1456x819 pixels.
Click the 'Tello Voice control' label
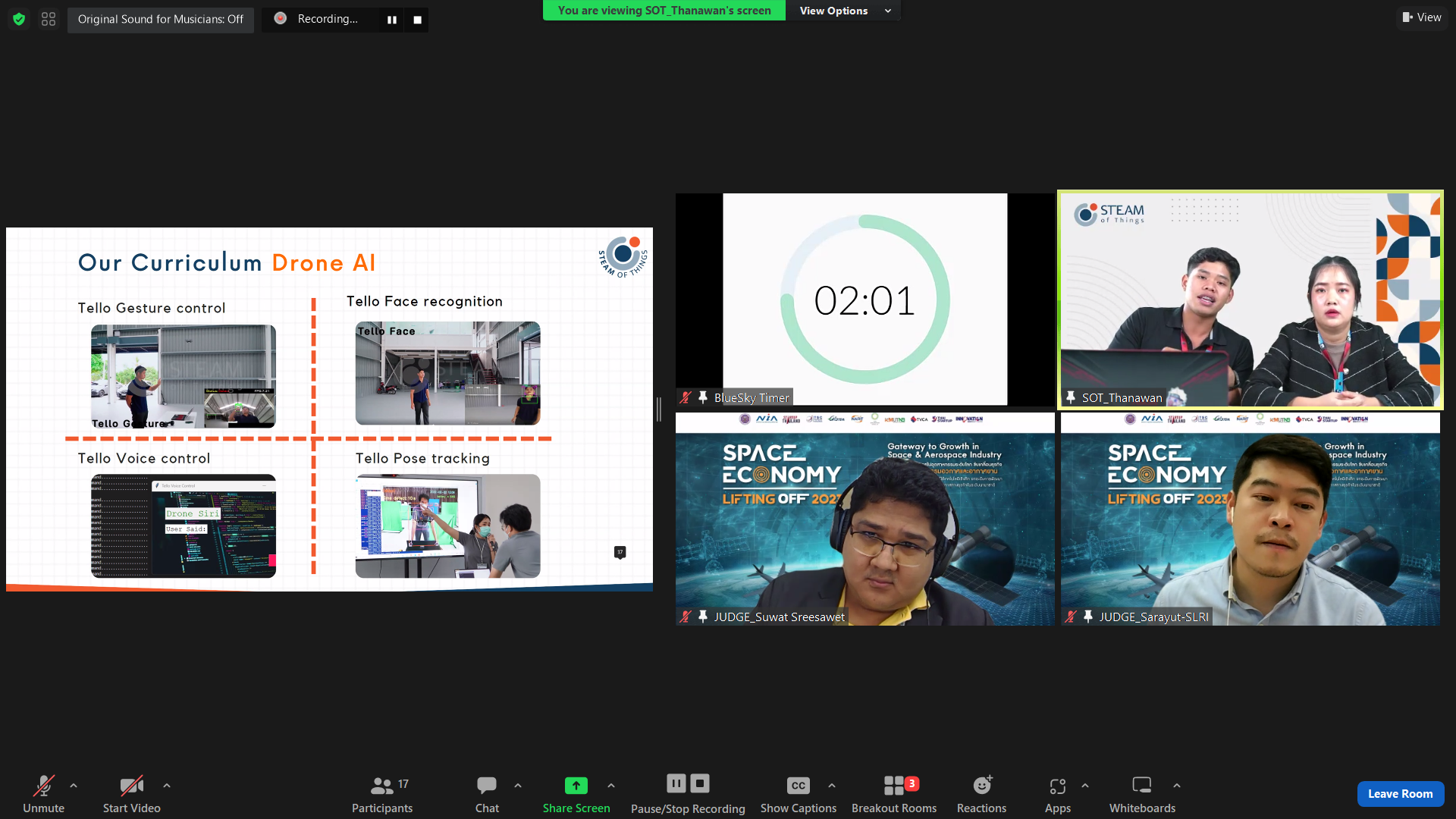click(144, 458)
